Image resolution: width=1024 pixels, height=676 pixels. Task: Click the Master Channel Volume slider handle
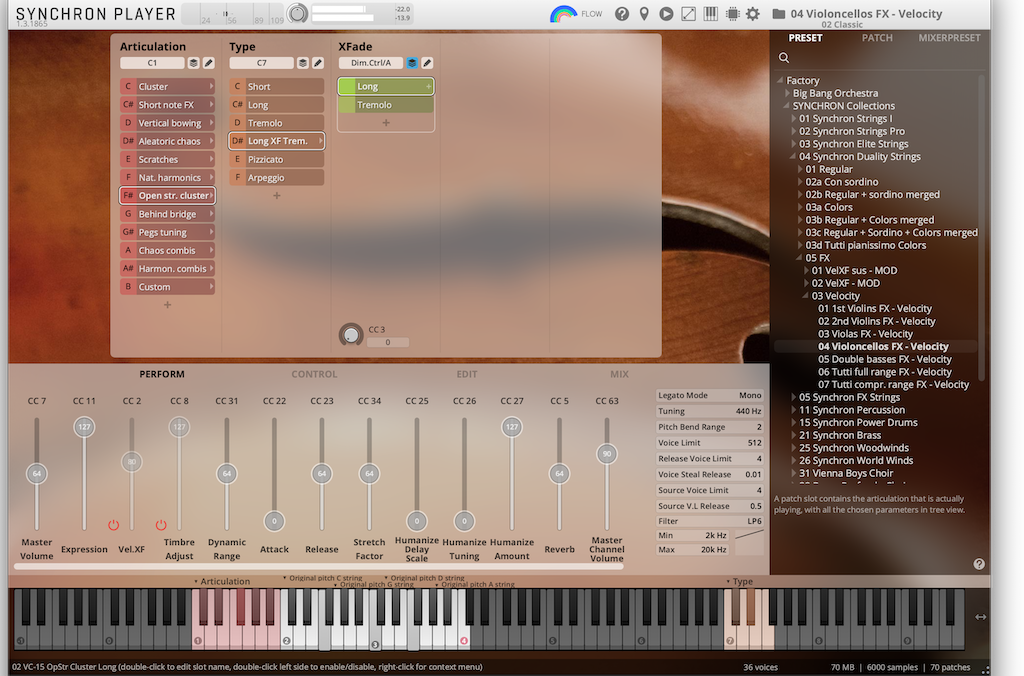point(607,454)
